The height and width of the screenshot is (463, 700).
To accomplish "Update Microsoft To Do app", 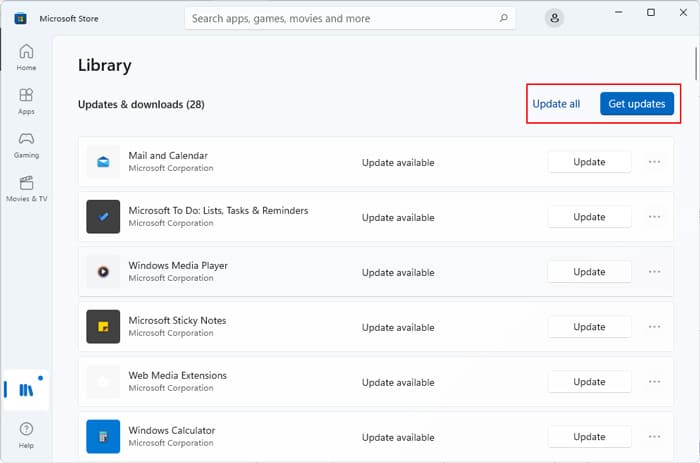I will click(x=589, y=217).
